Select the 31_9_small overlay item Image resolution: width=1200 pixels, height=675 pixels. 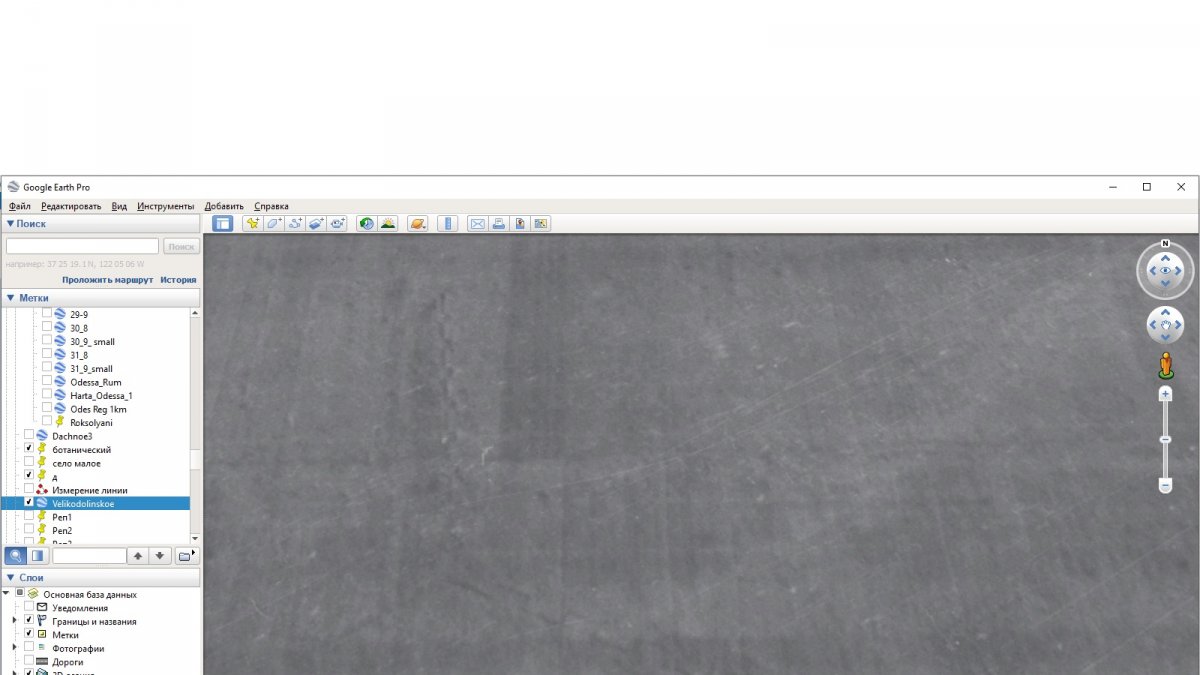[91, 368]
